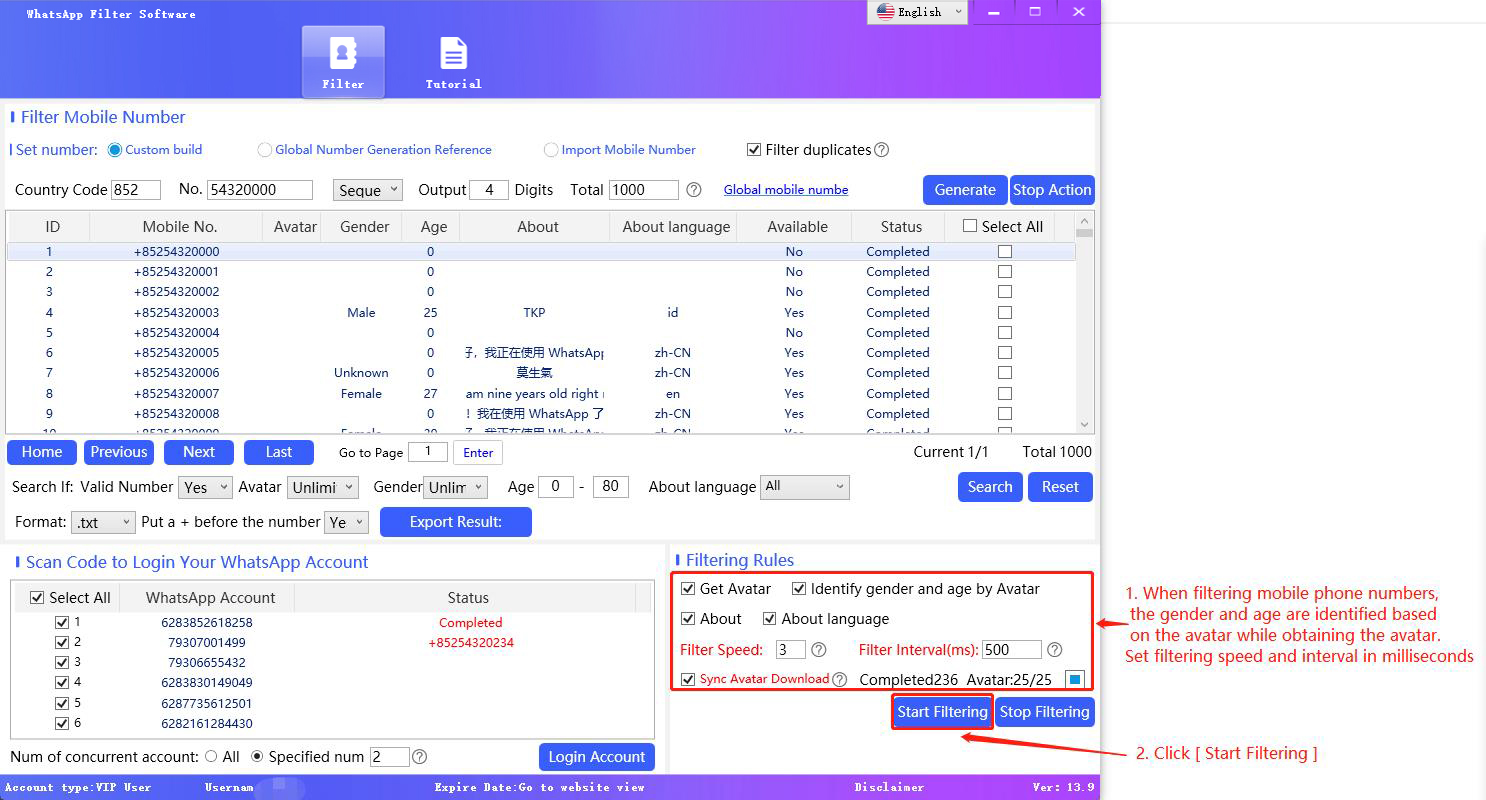Click the Filter Interval 500 field
Image resolution: width=1486 pixels, height=800 pixels.
click(x=1012, y=650)
